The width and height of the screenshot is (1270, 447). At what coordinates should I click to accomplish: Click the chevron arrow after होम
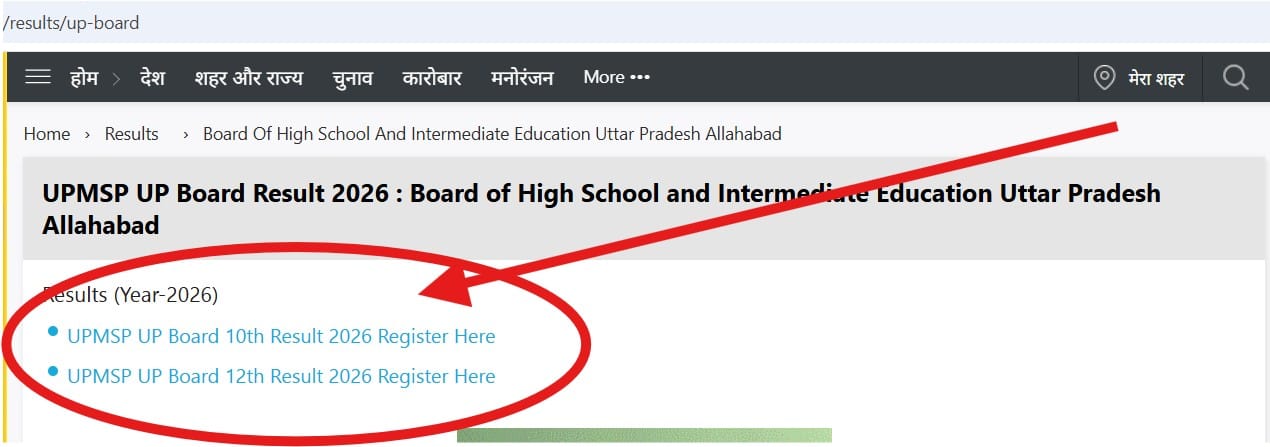click(117, 78)
